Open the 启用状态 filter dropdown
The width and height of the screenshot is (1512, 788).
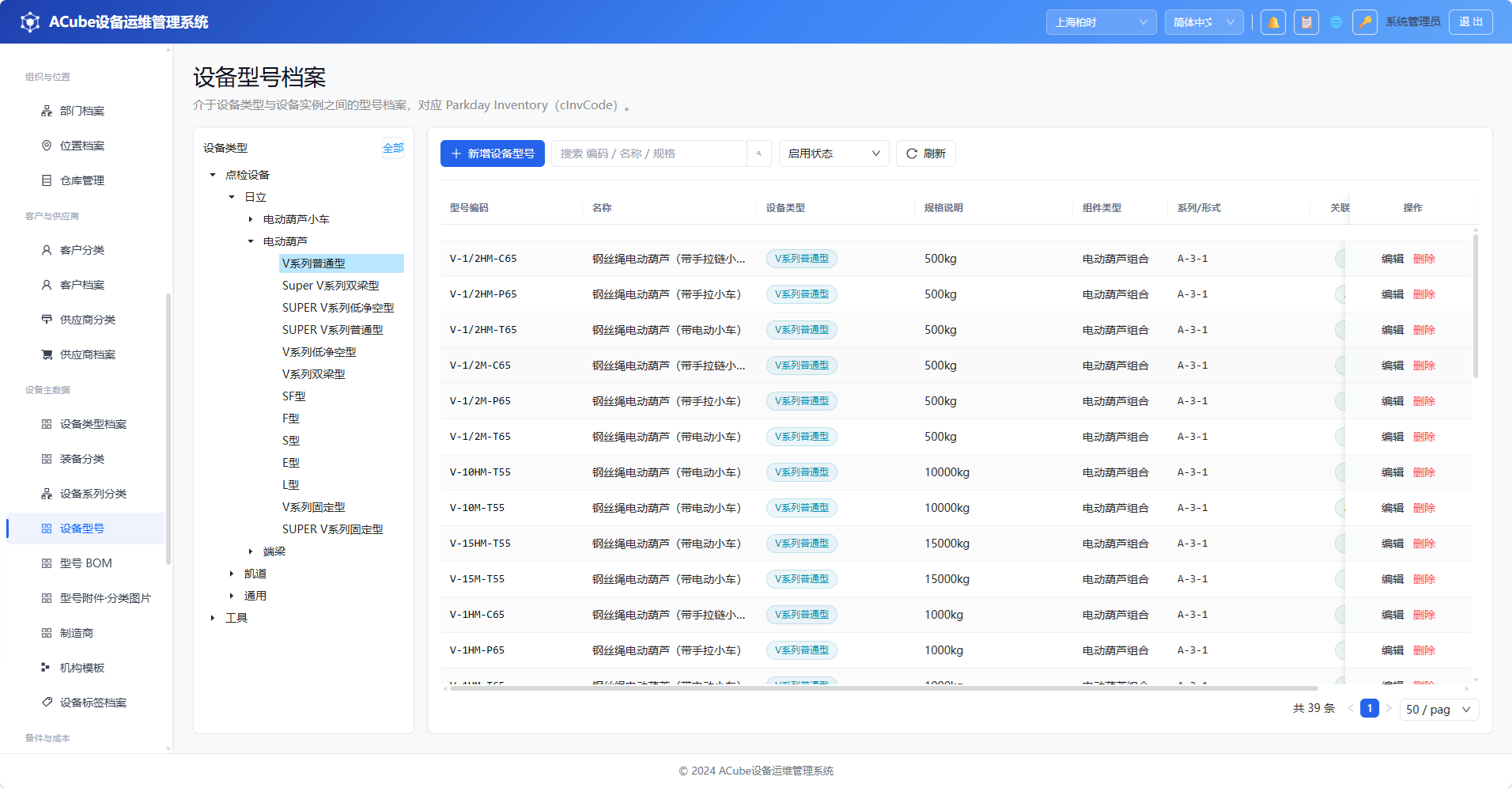pyautogui.click(x=833, y=153)
